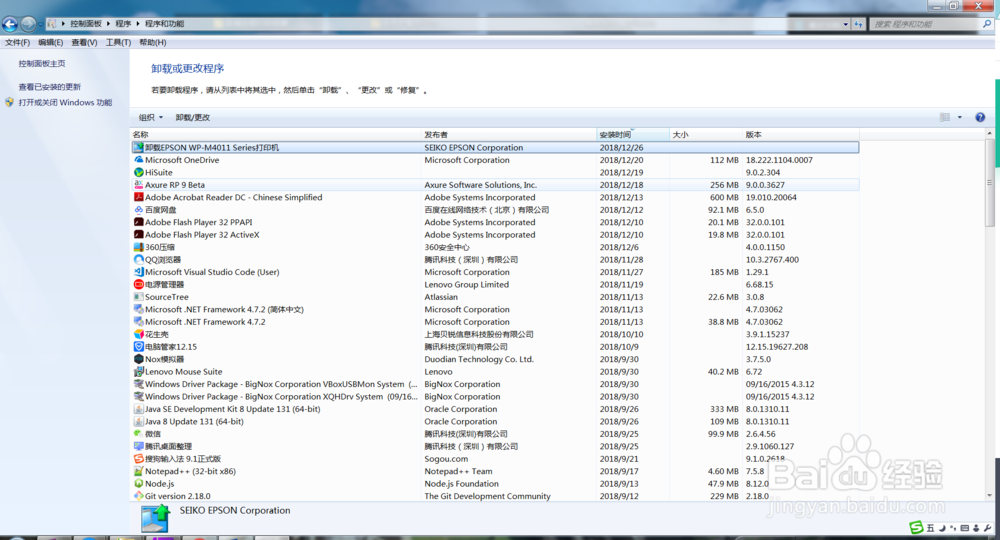Click the 卸载/更改 toolbar button
This screenshot has height=540, width=1000.
[x=193, y=117]
